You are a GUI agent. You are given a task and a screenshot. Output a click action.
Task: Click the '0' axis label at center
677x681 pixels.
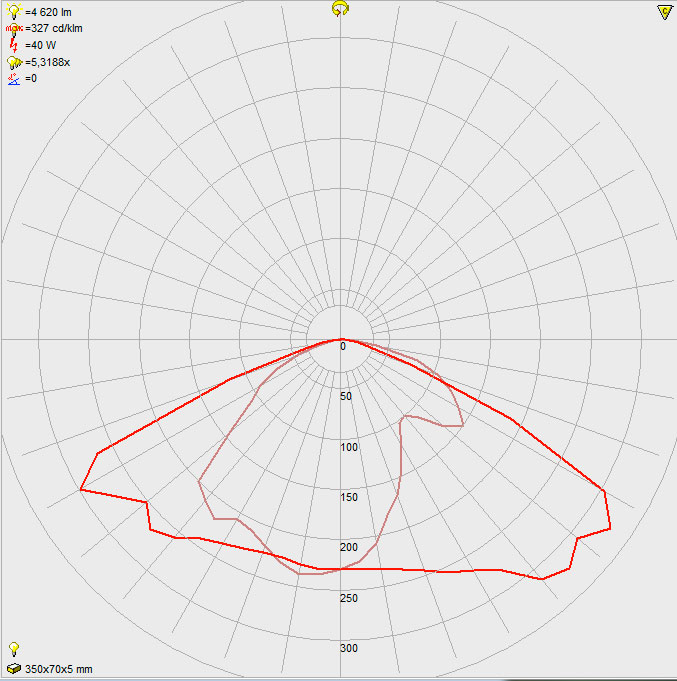pyautogui.click(x=343, y=347)
